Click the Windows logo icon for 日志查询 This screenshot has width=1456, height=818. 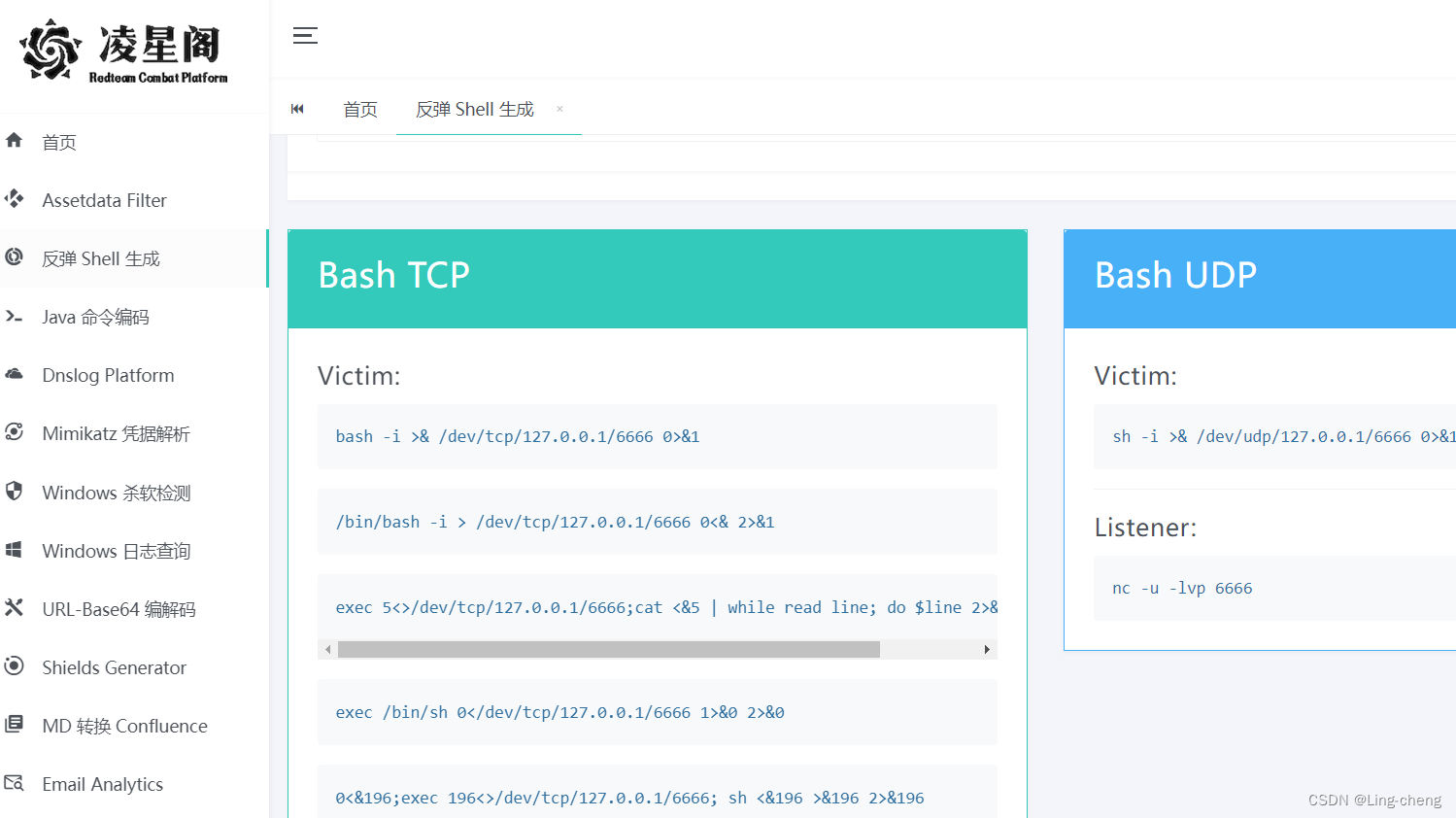pyautogui.click(x=14, y=550)
